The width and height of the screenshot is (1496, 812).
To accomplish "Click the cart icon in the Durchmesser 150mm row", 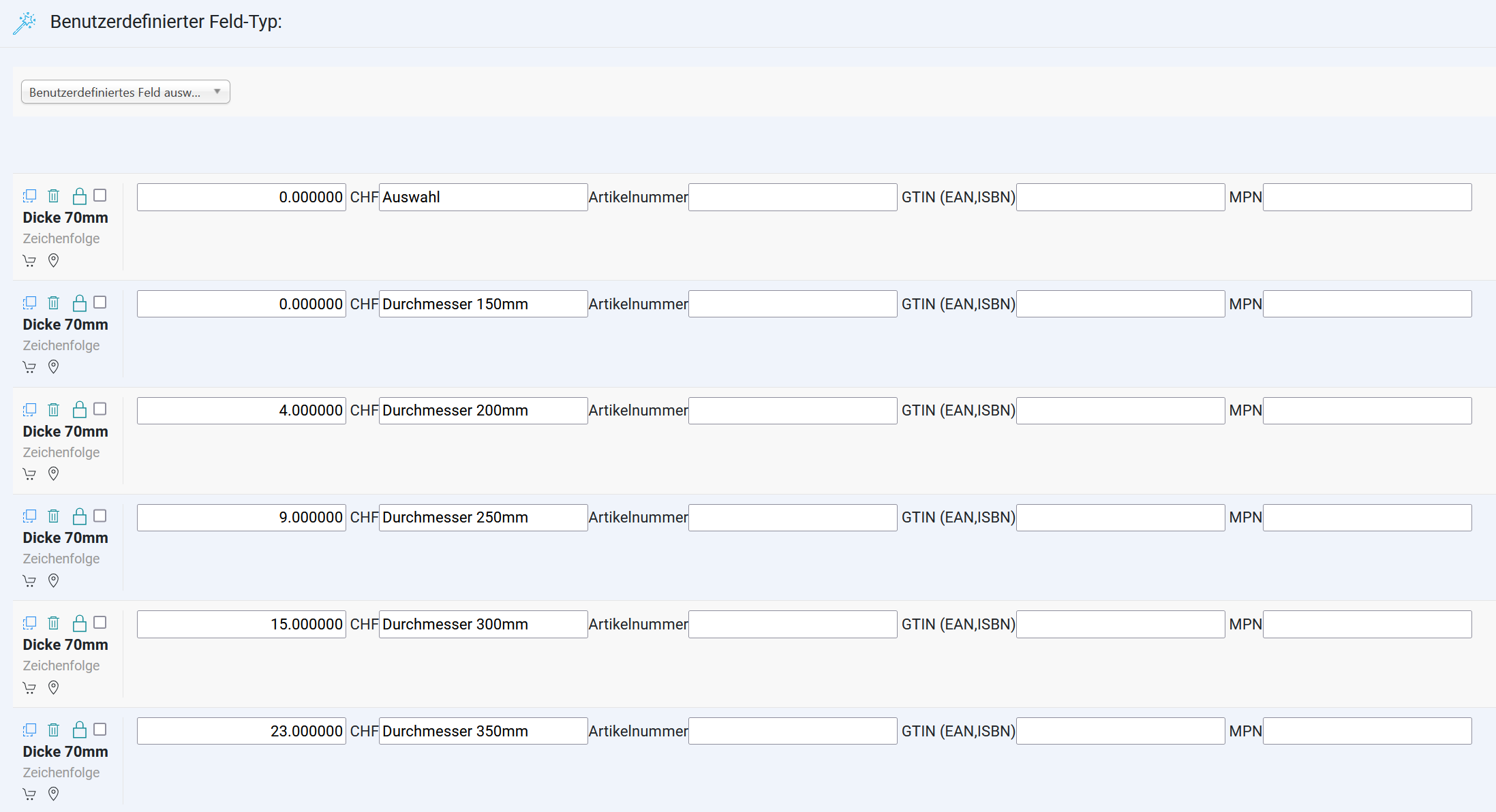I will [29, 367].
